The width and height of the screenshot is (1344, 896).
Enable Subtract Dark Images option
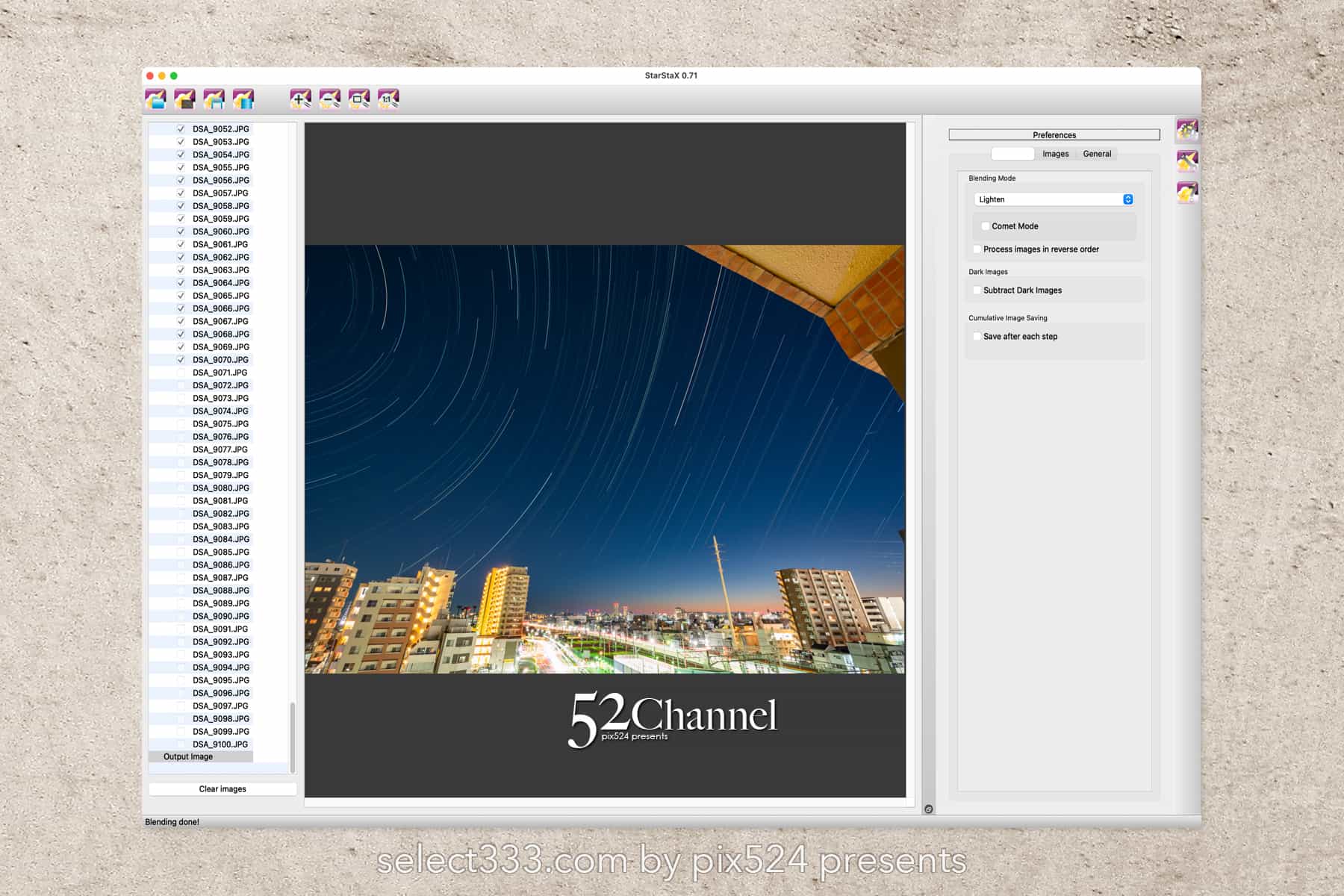pos(977,290)
